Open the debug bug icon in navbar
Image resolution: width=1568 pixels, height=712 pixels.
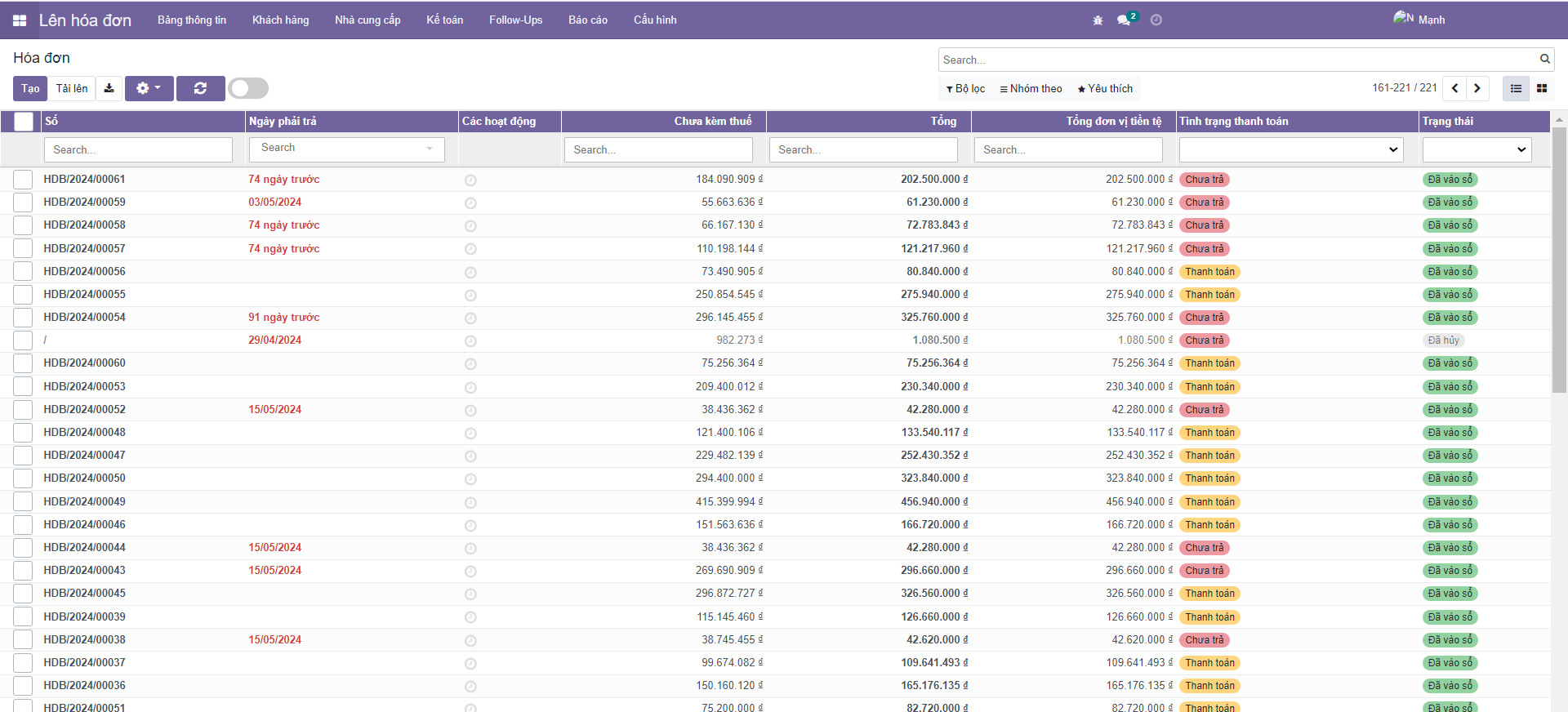(1098, 20)
